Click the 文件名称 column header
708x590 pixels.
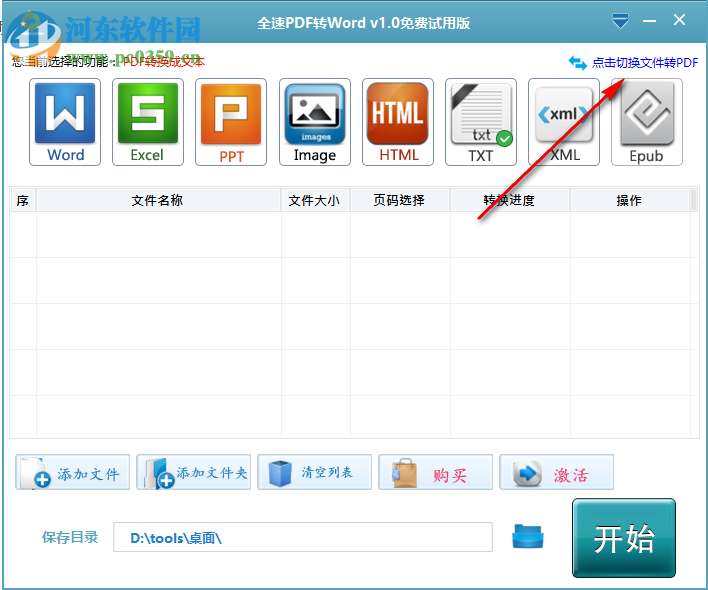click(158, 200)
